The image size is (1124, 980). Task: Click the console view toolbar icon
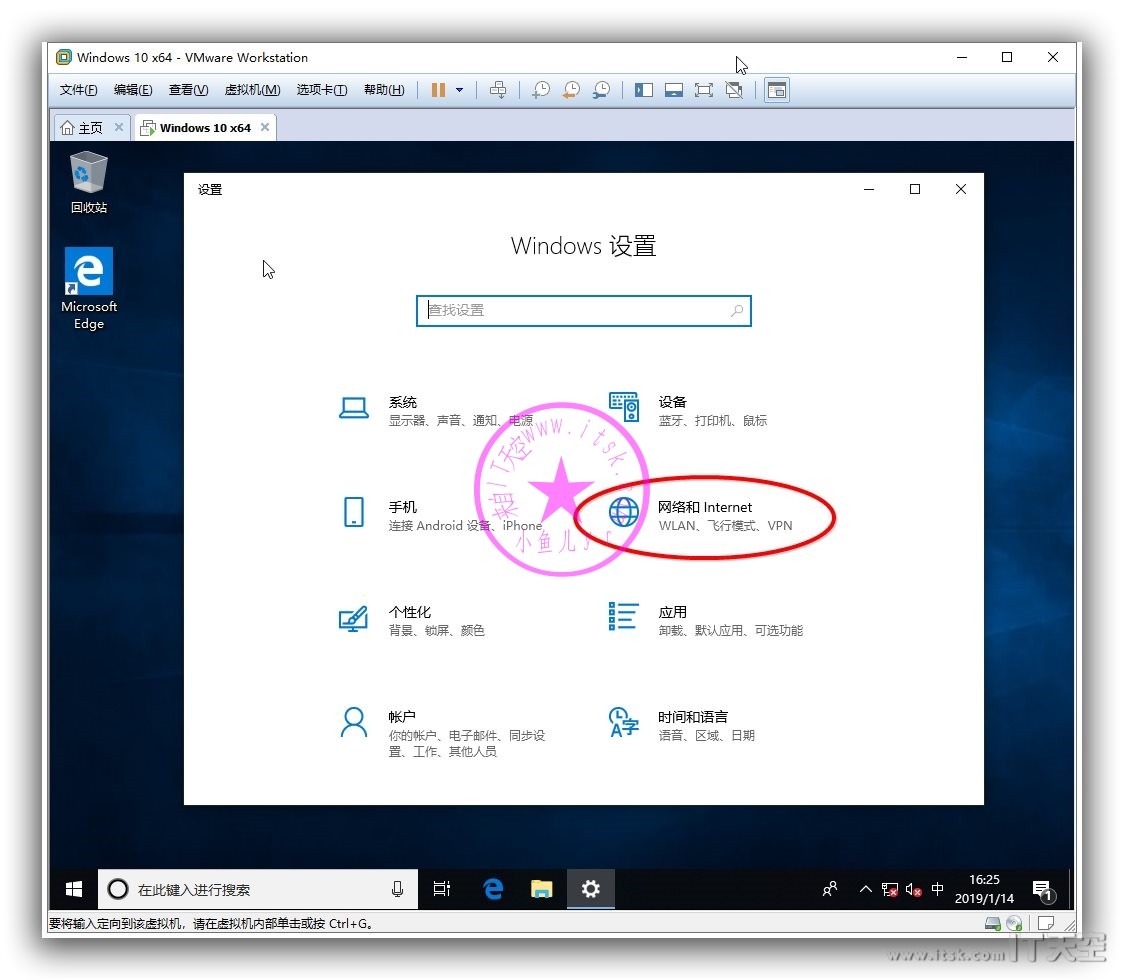click(x=777, y=90)
